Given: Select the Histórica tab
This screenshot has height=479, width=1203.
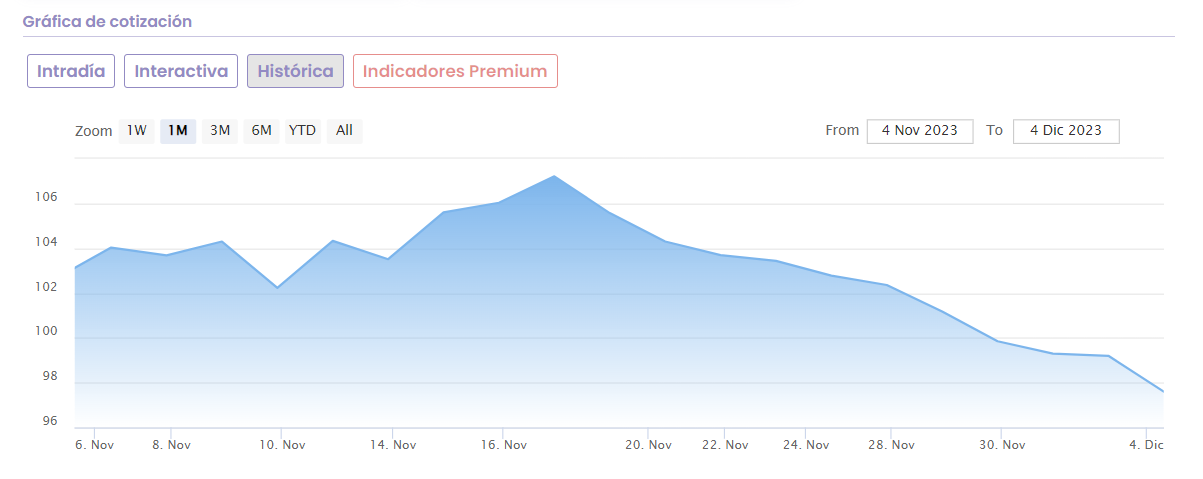Looking at the screenshot, I should (x=295, y=71).
